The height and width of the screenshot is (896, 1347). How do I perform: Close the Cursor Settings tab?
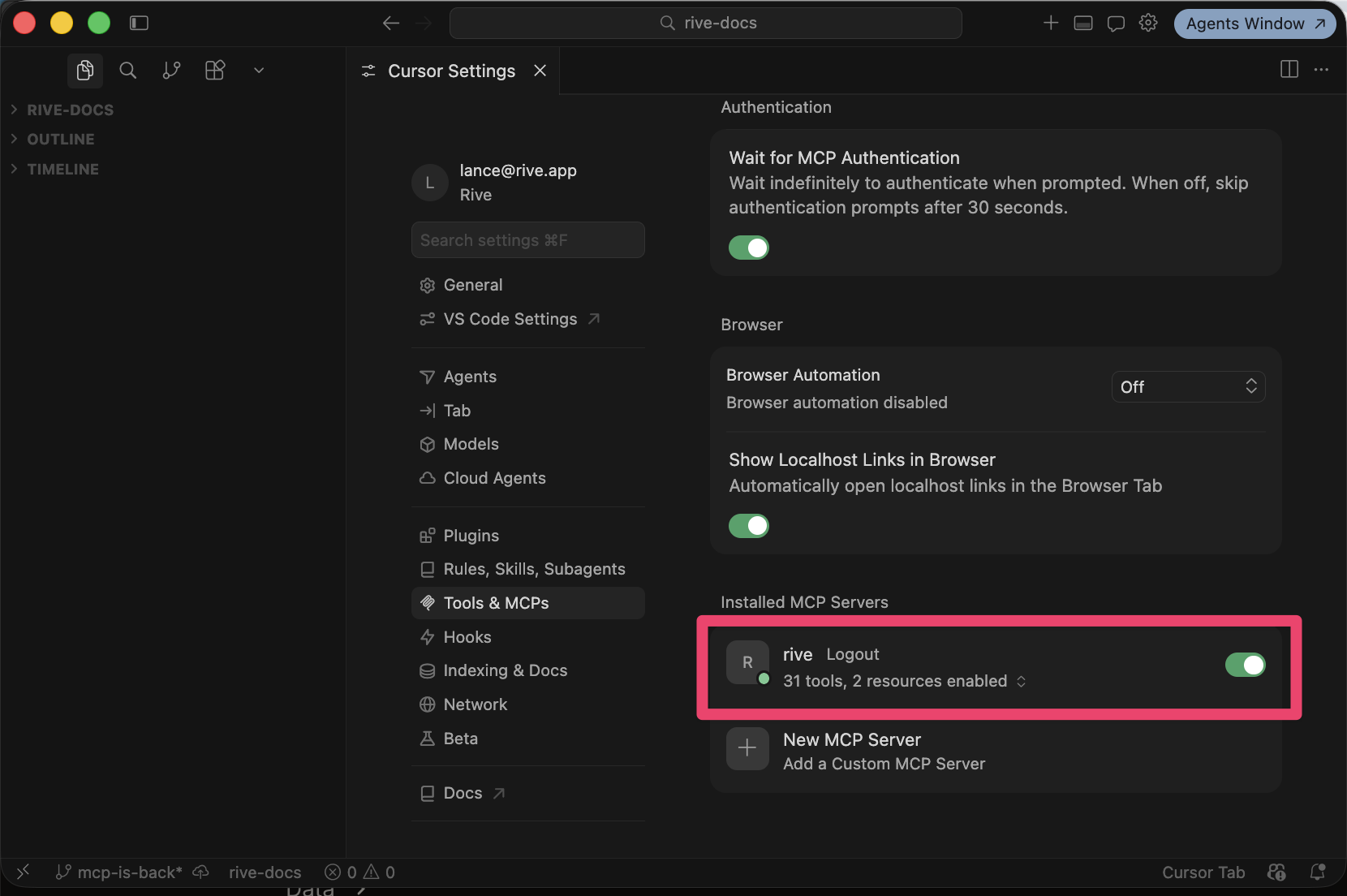[540, 71]
